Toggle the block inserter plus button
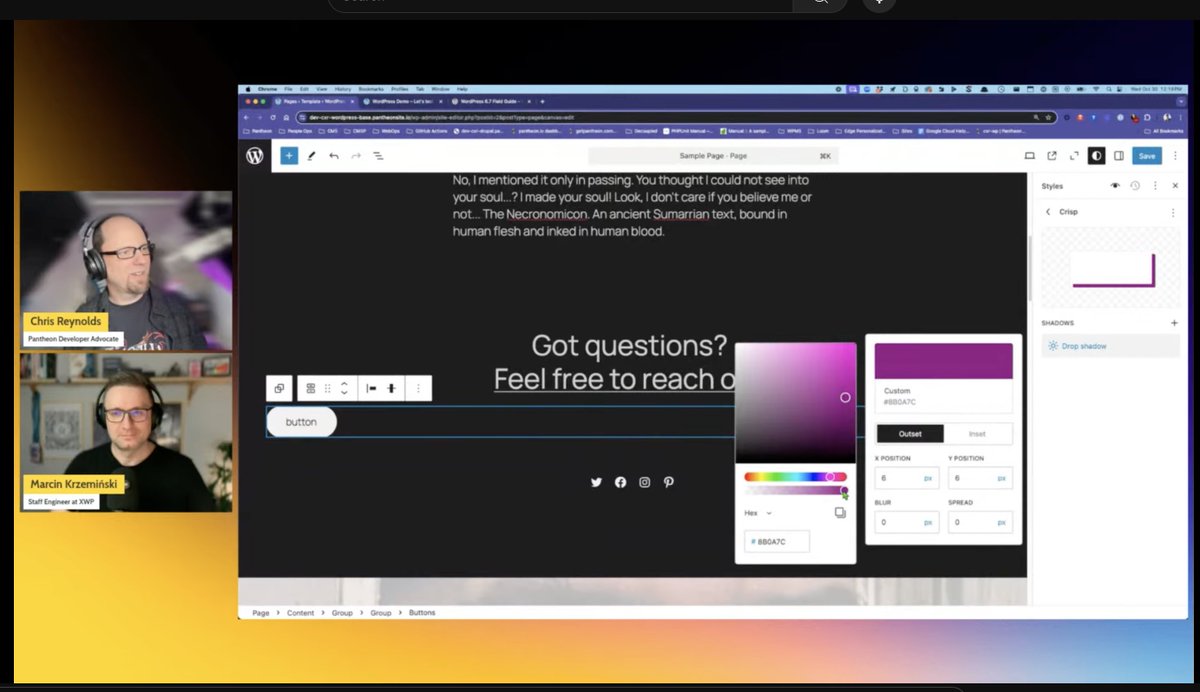The width and height of the screenshot is (1200, 692). tap(288, 156)
